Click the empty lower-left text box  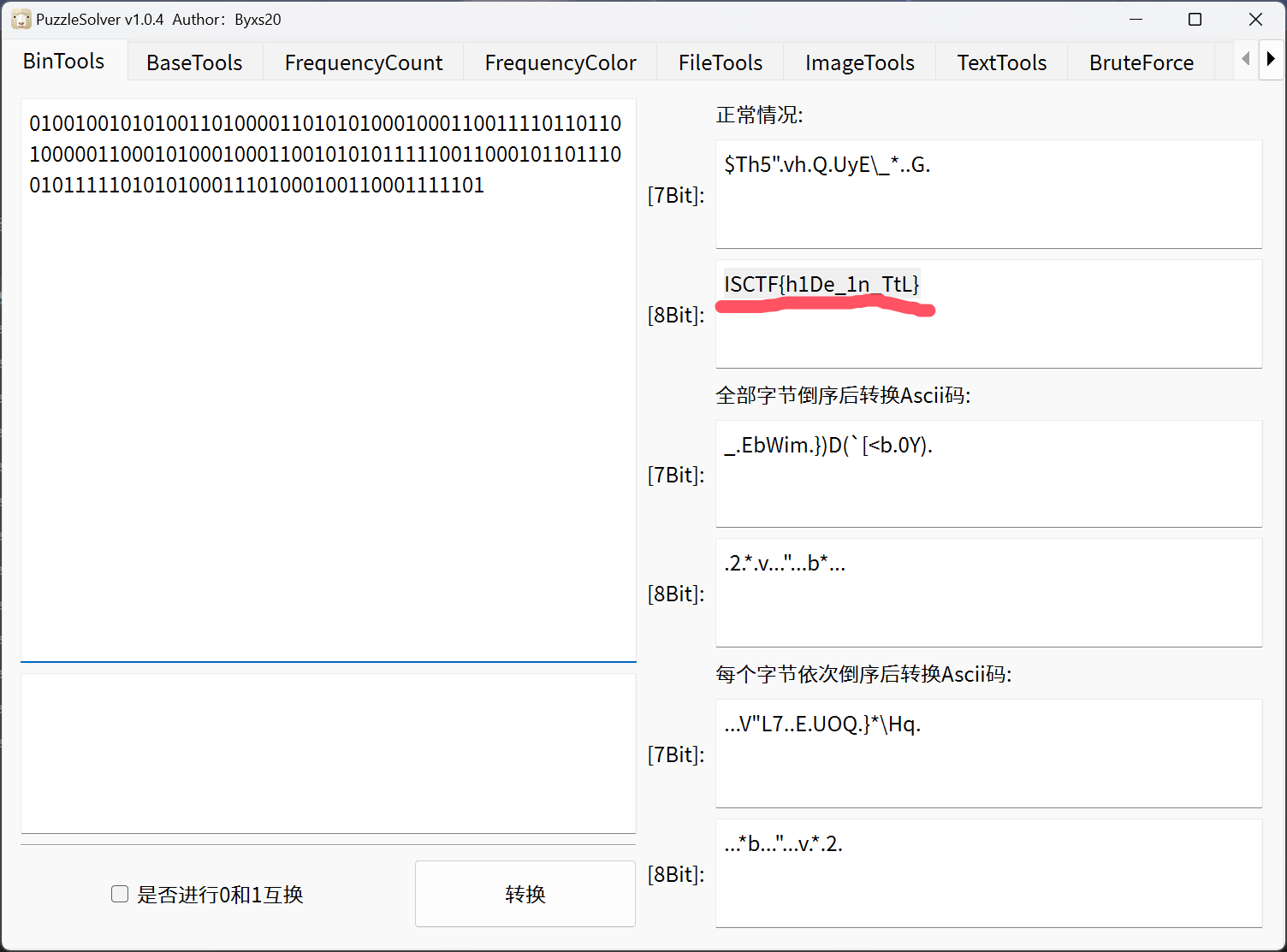click(x=328, y=753)
